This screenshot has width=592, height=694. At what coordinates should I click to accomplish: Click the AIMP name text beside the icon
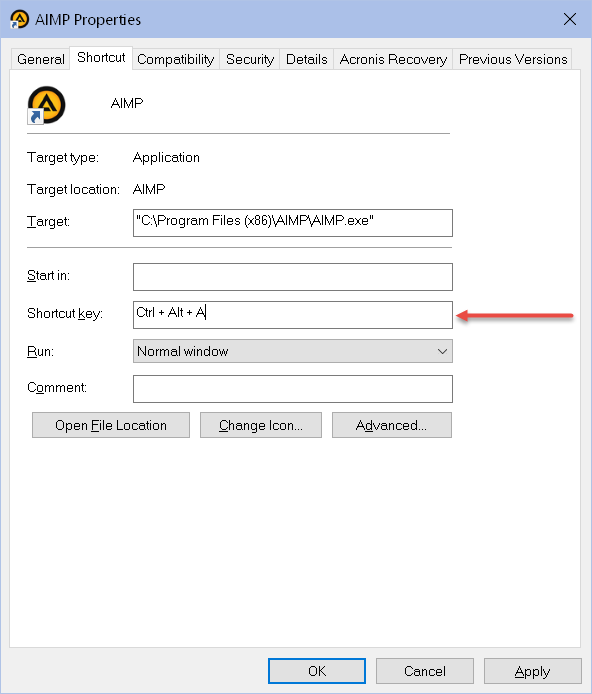(127, 104)
